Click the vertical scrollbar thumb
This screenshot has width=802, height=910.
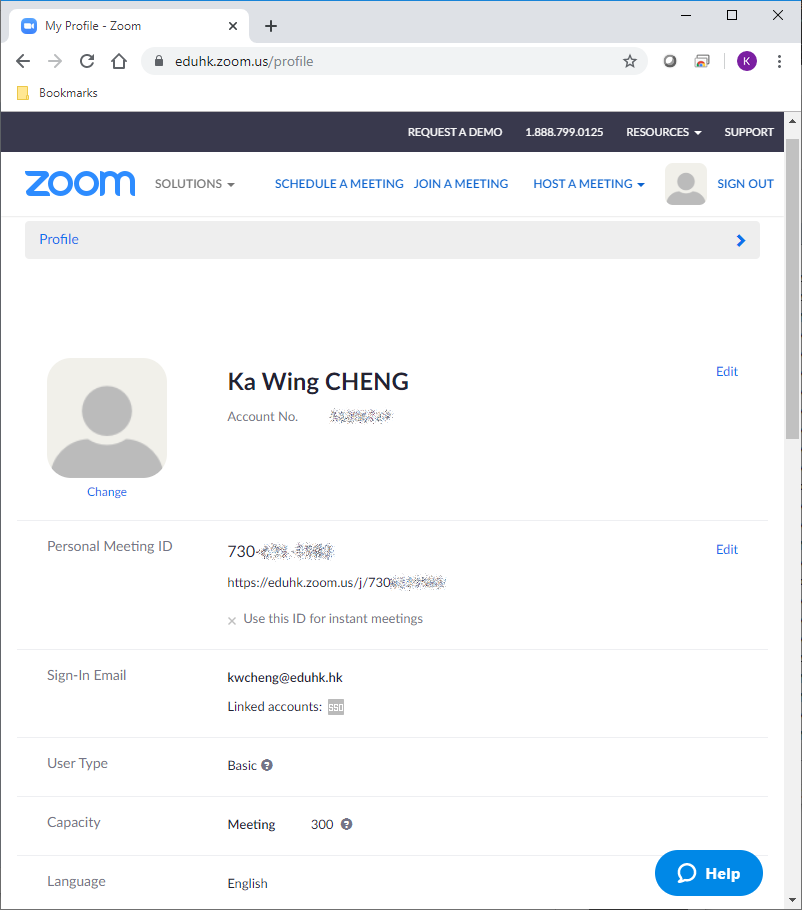point(792,288)
